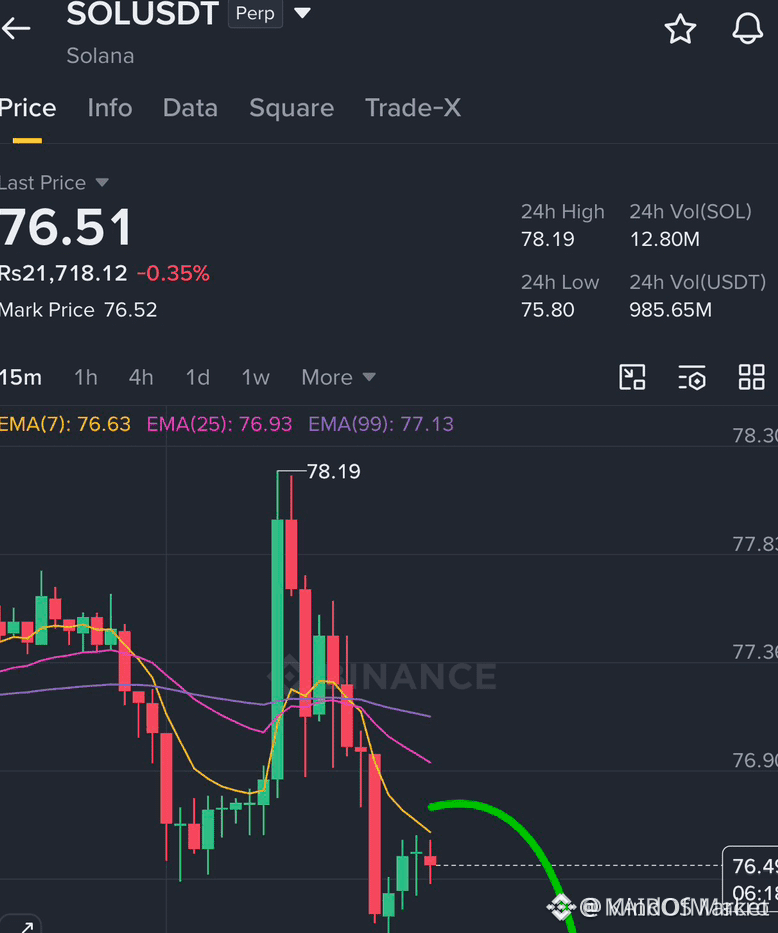Tap the 24h High value 78.19
Screen dimensions: 778x933
(548, 239)
